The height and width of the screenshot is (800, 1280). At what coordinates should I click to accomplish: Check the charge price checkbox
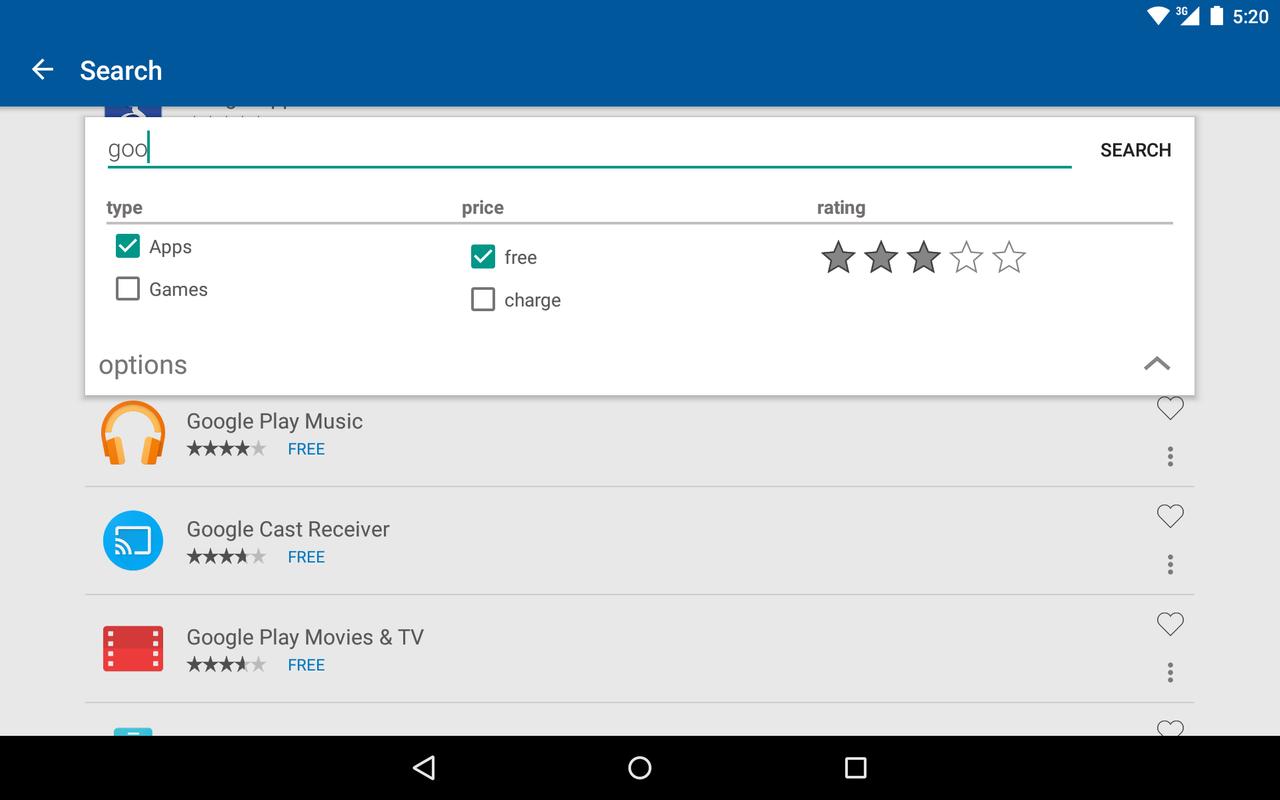[483, 300]
